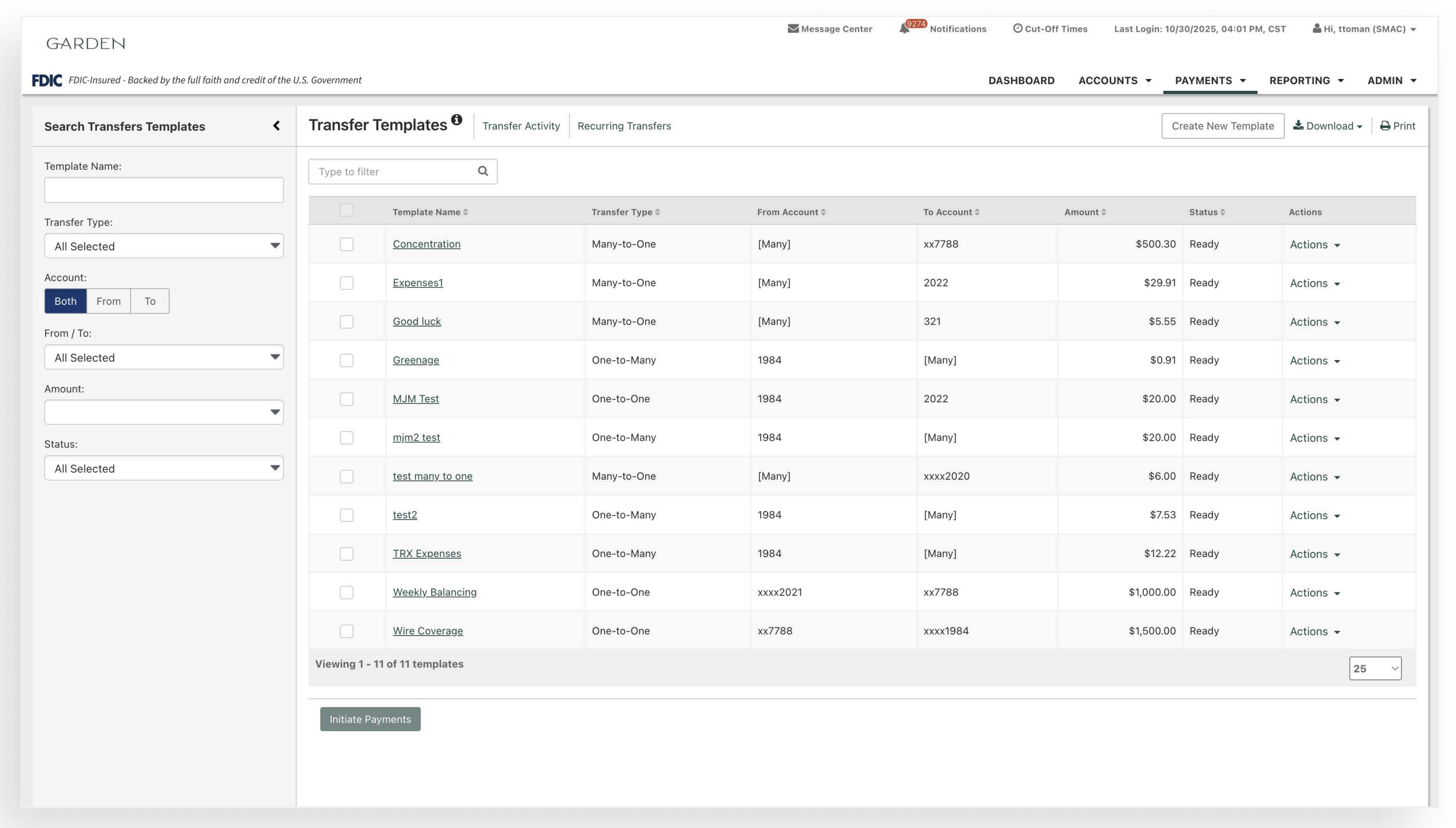The image size is (1456, 828).
Task: Open the Transfer Type dropdown
Action: [164, 245]
